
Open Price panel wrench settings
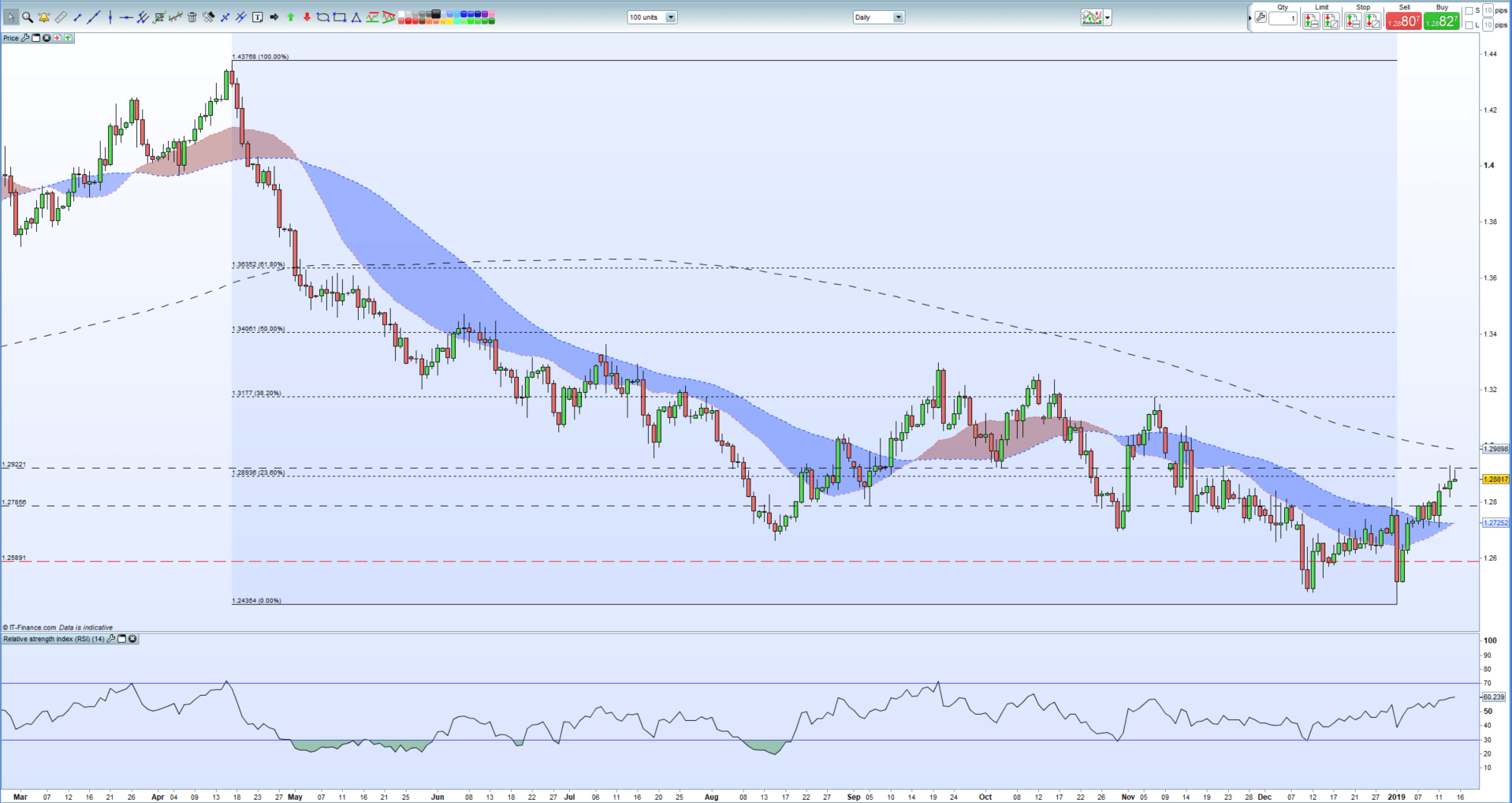point(25,38)
